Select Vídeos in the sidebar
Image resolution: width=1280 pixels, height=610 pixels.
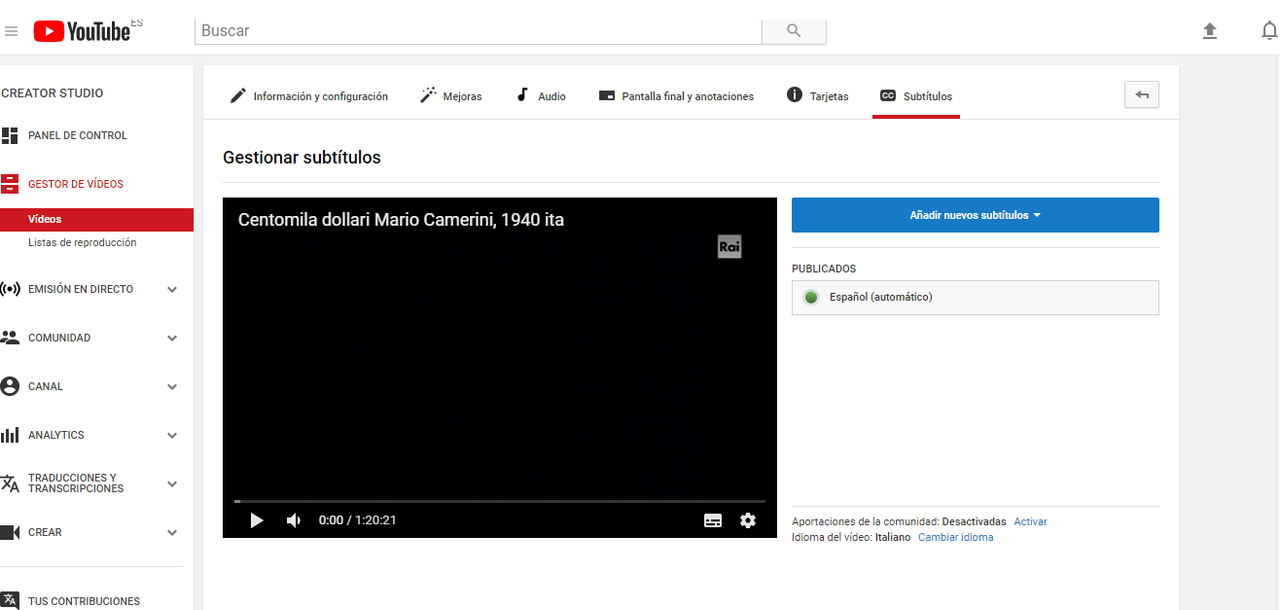point(96,219)
